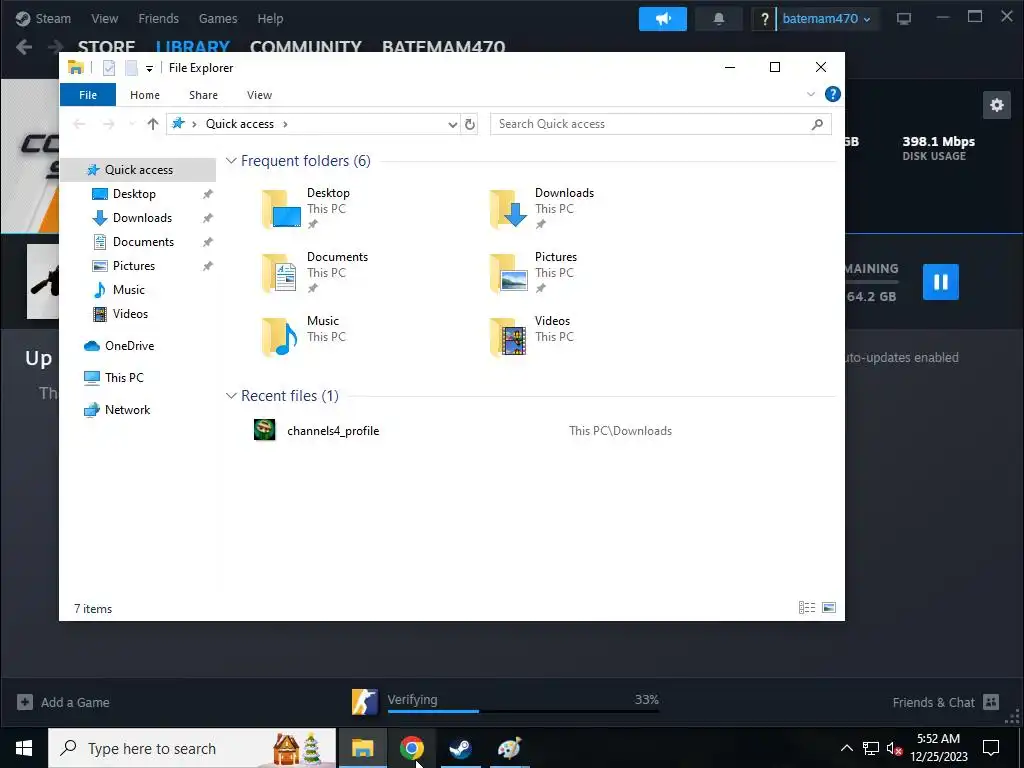Collapse the Recent files group
Screen dimensions: 1024x768
pyautogui.click(x=231, y=396)
